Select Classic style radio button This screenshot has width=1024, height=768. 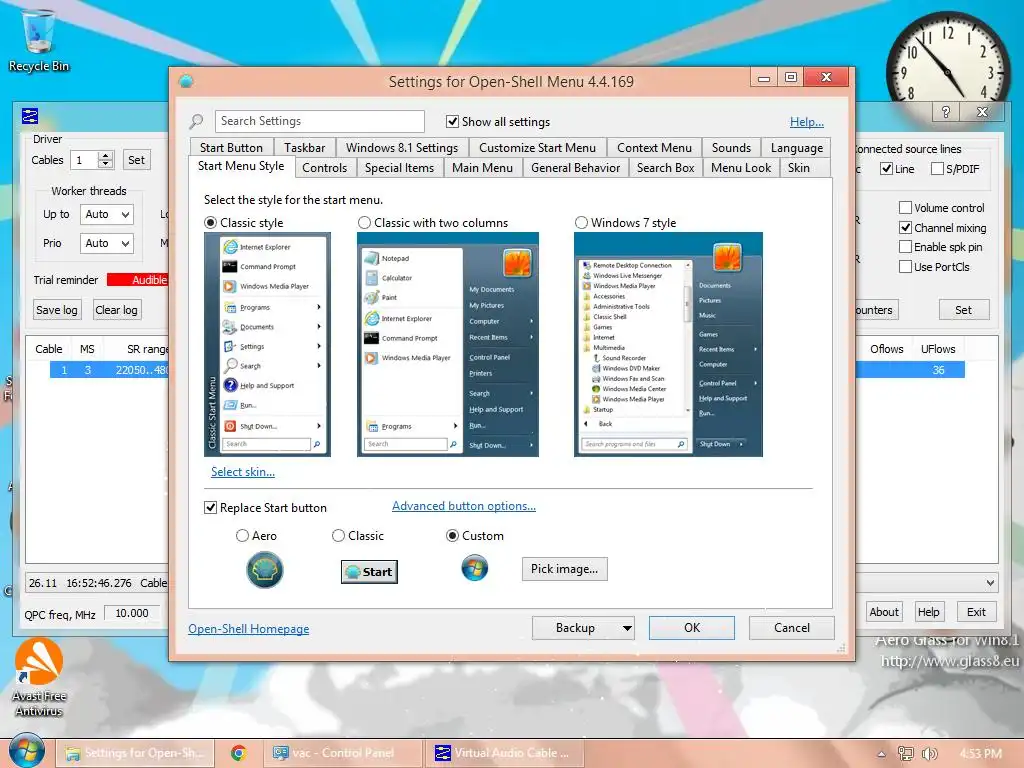point(211,223)
